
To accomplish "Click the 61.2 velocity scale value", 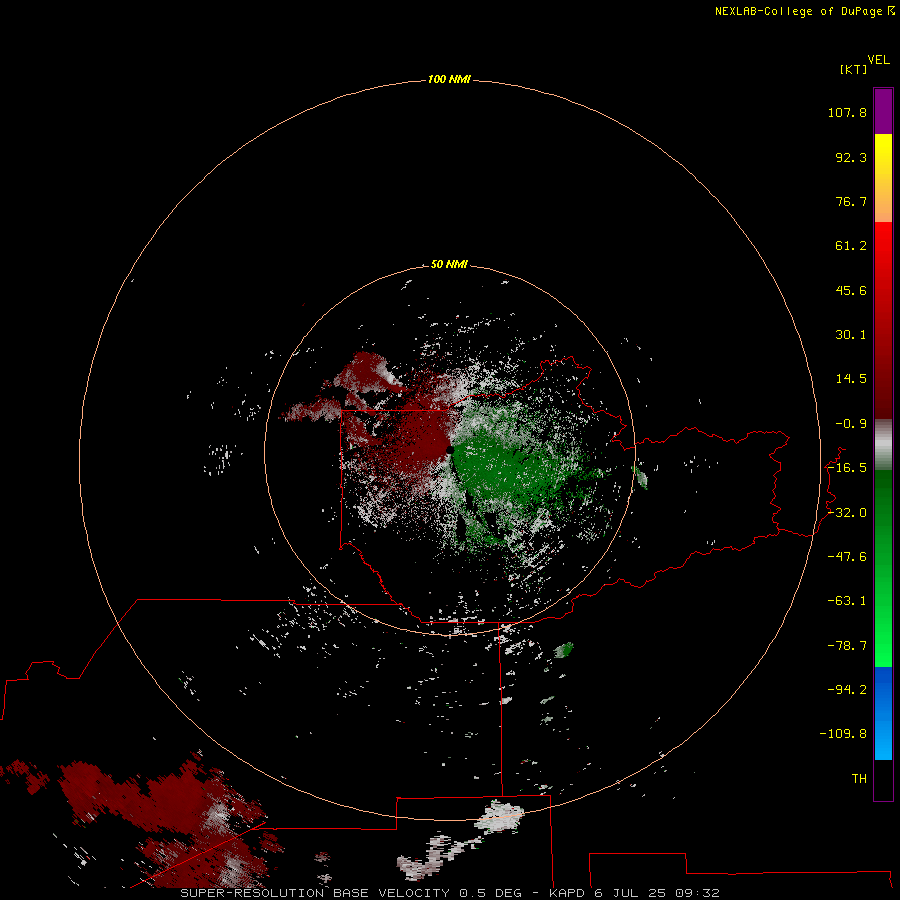I will coord(851,246).
